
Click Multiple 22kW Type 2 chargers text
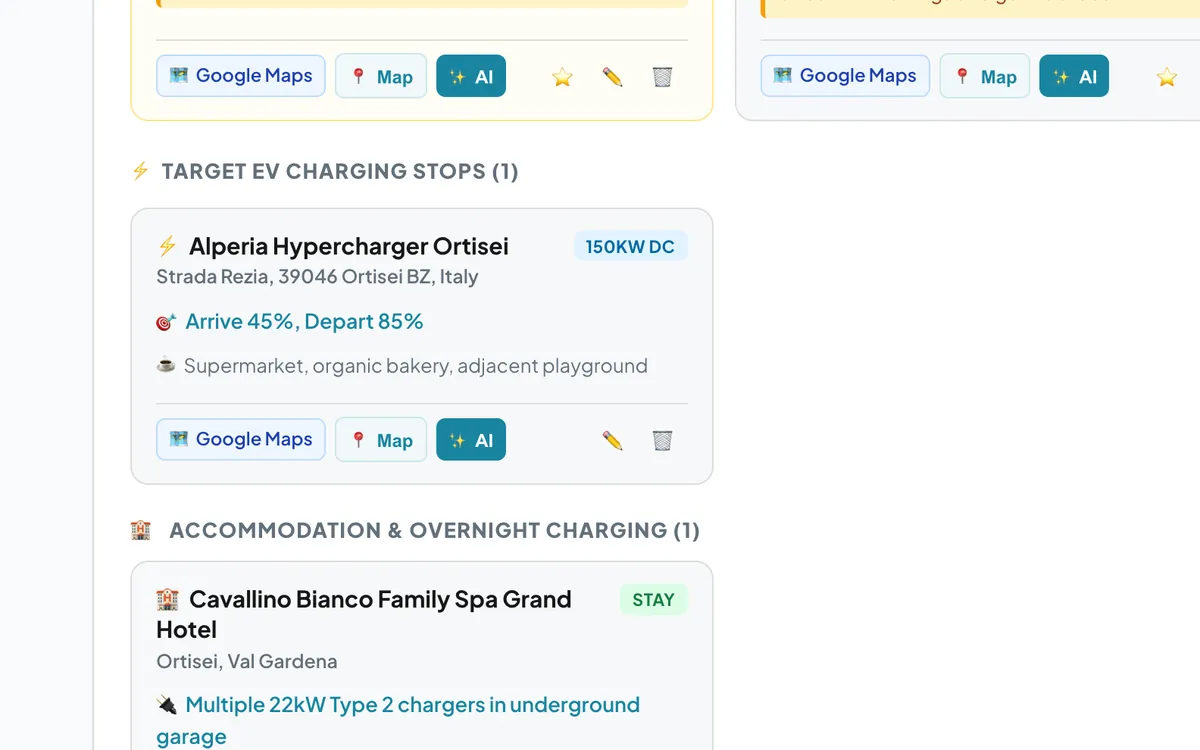click(x=398, y=720)
